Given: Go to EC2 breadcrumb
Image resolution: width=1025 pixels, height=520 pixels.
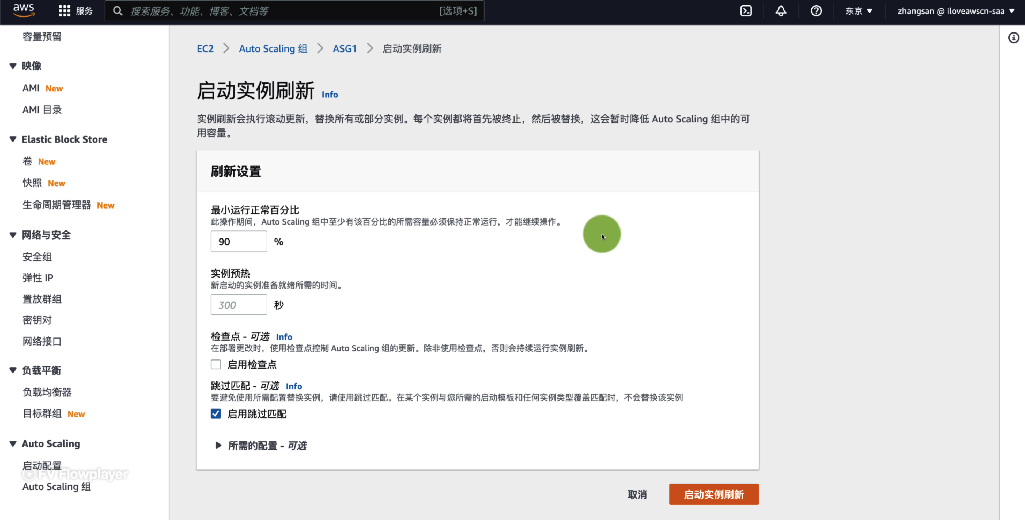Looking at the screenshot, I should click(205, 48).
